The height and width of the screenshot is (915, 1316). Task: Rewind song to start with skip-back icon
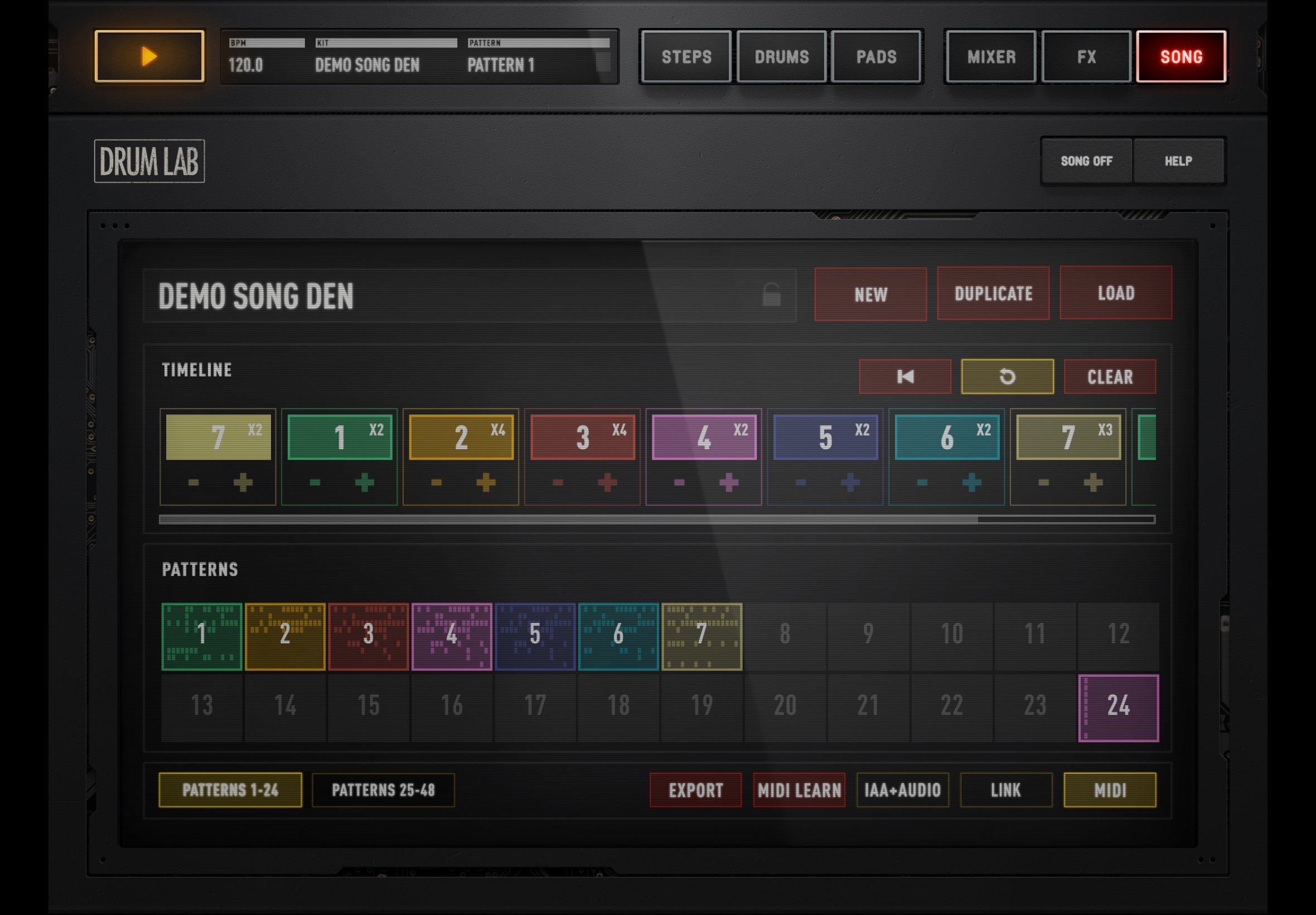click(x=904, y=377)
